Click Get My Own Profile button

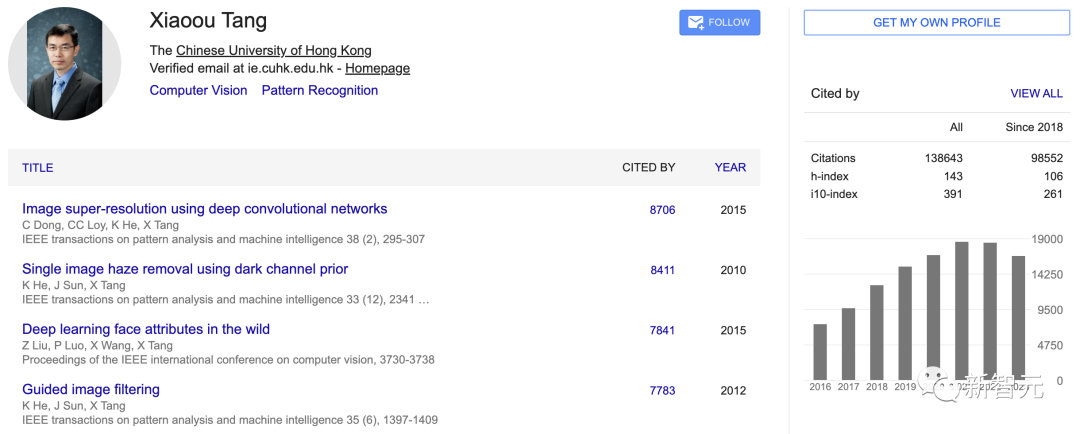[936, 23]
